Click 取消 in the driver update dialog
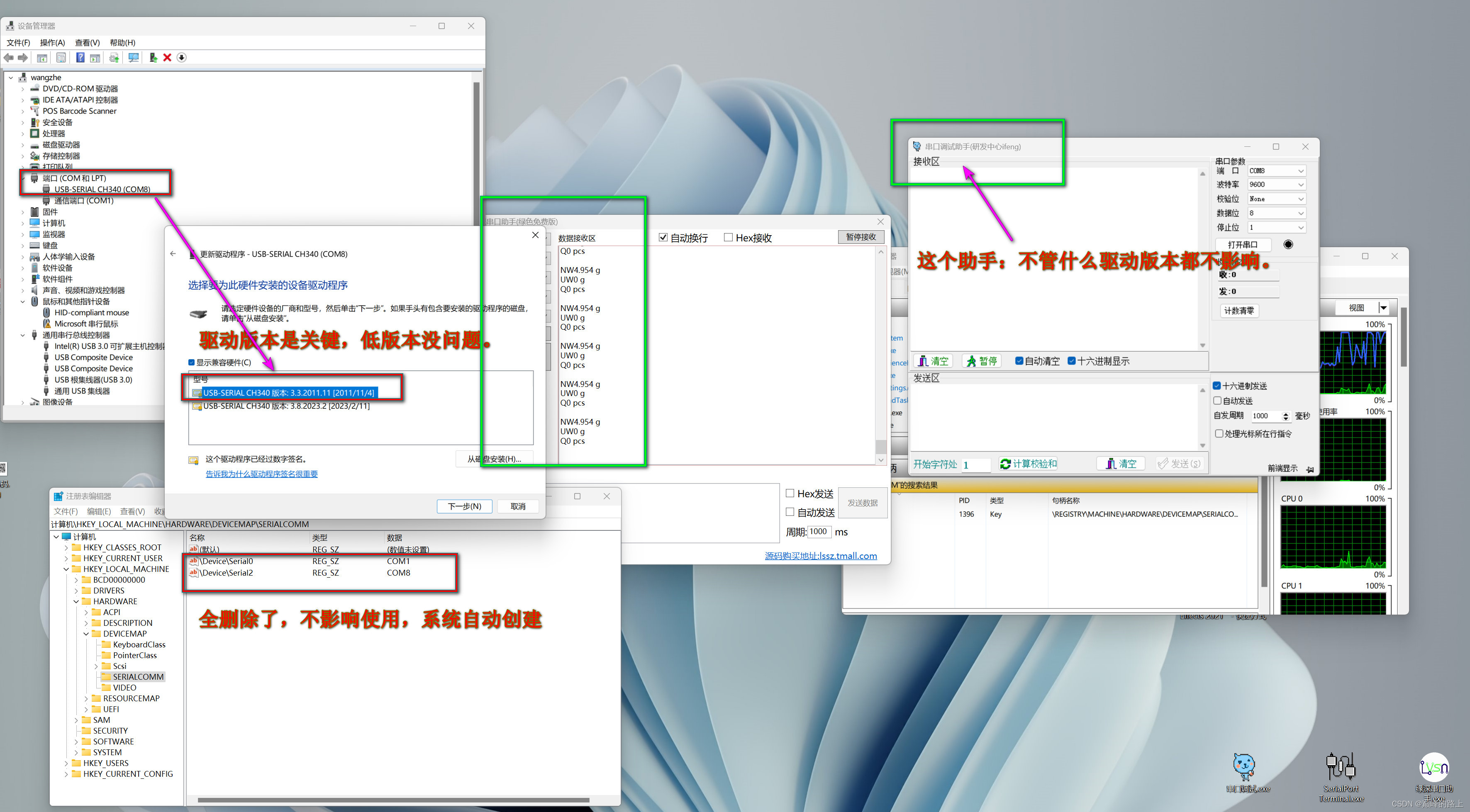The image size is (1470, 812). pyautogui.click(x=517, y=506)
